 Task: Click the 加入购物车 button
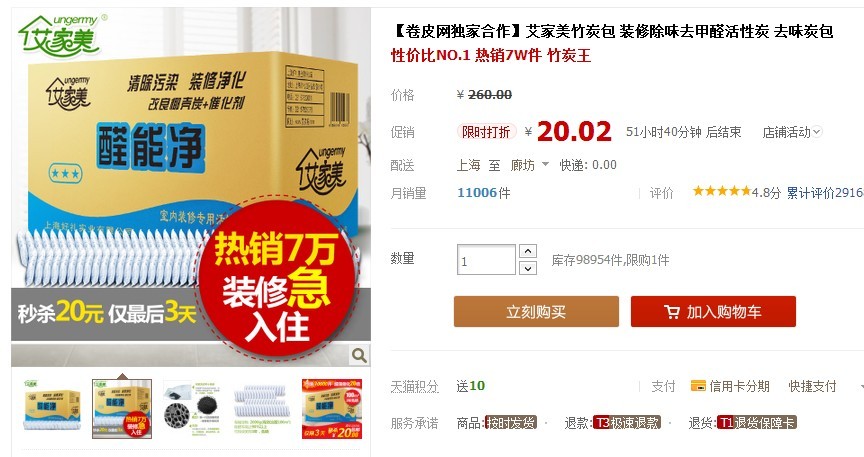click(x=713, y=311)
